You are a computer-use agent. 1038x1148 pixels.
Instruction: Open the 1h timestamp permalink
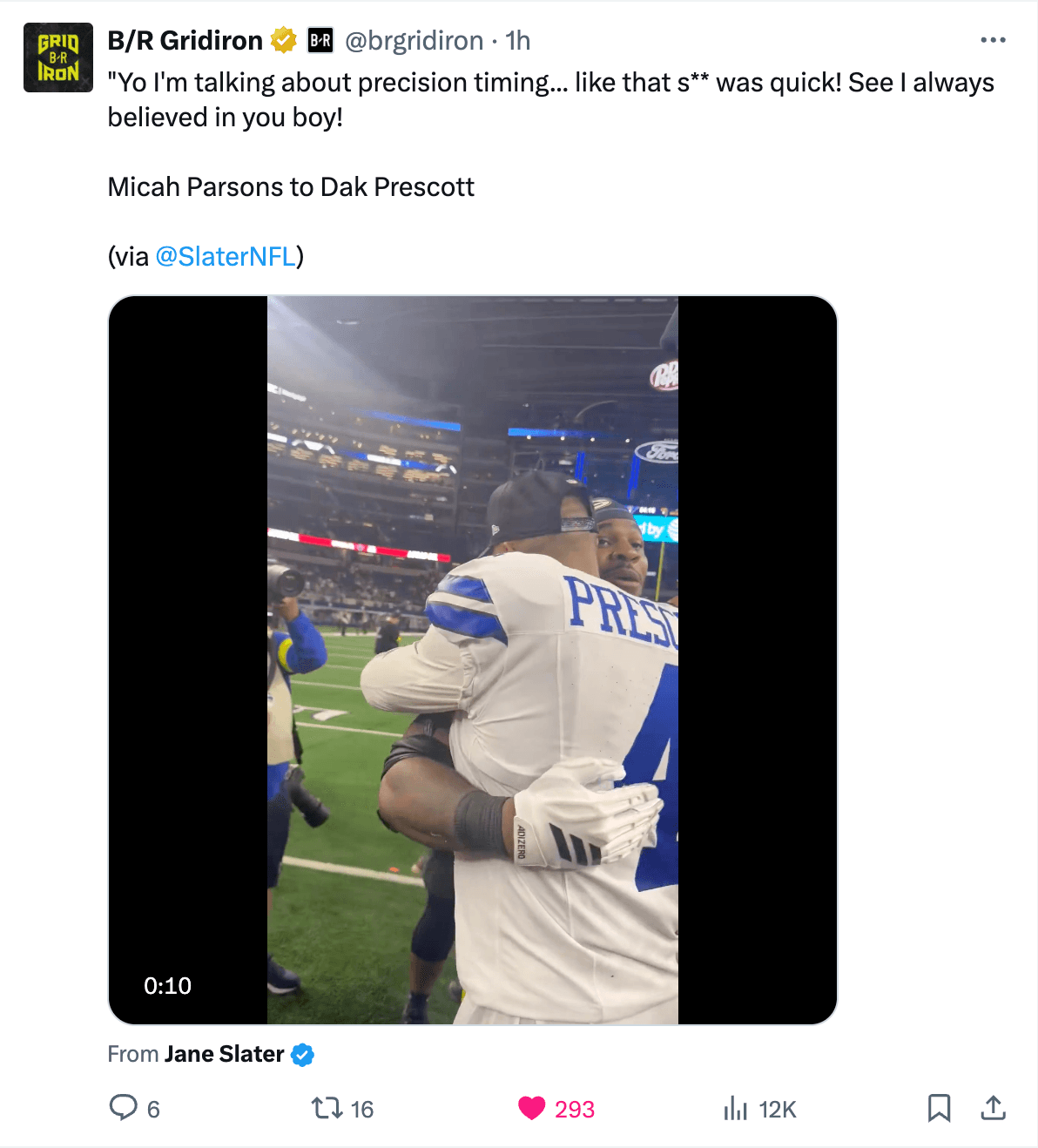click(518, 40)
